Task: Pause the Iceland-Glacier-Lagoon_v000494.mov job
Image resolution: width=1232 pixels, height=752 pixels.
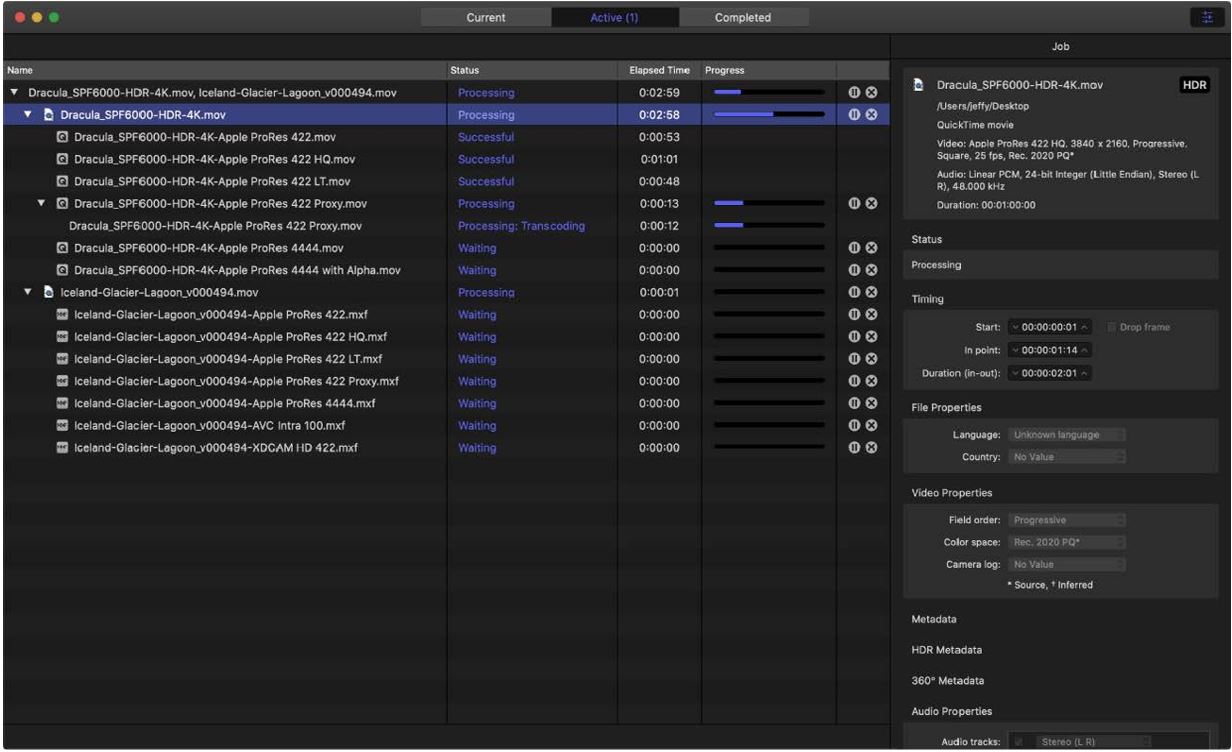Action: 855,293
